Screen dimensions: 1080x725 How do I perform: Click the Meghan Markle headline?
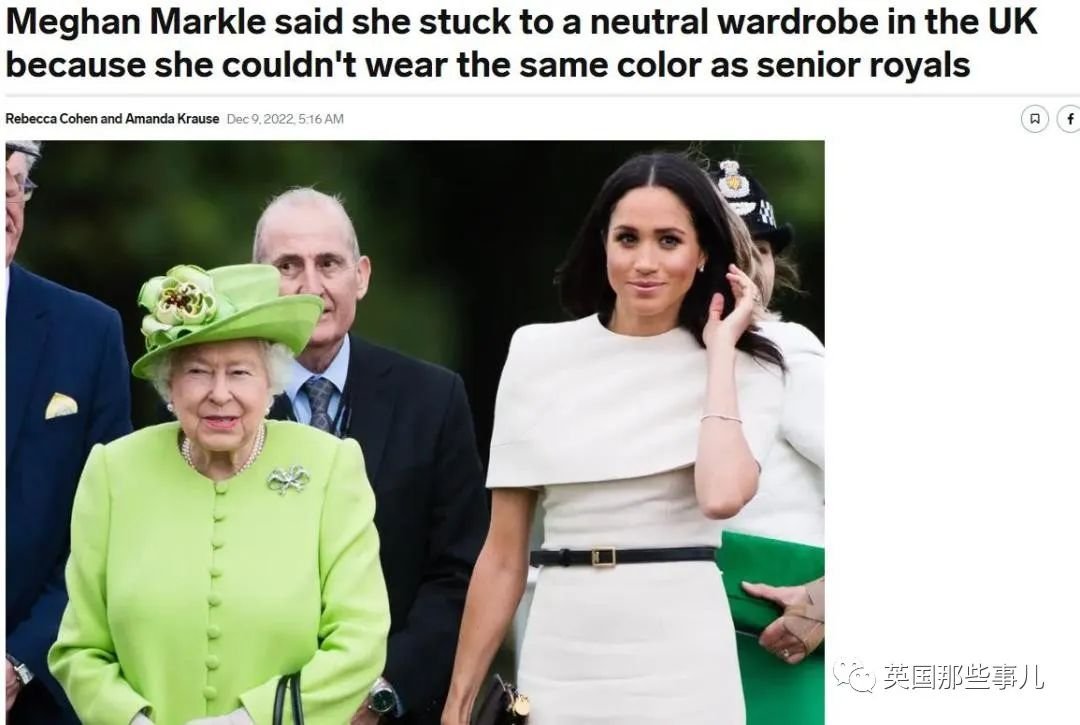(521, 43)
